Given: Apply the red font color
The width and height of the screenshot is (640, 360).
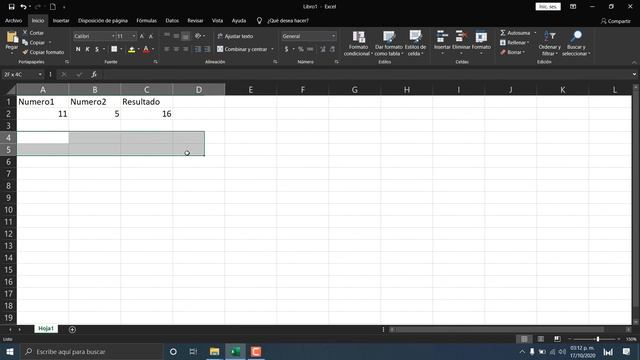Looking at the screenshot, I should coord(146,49).
